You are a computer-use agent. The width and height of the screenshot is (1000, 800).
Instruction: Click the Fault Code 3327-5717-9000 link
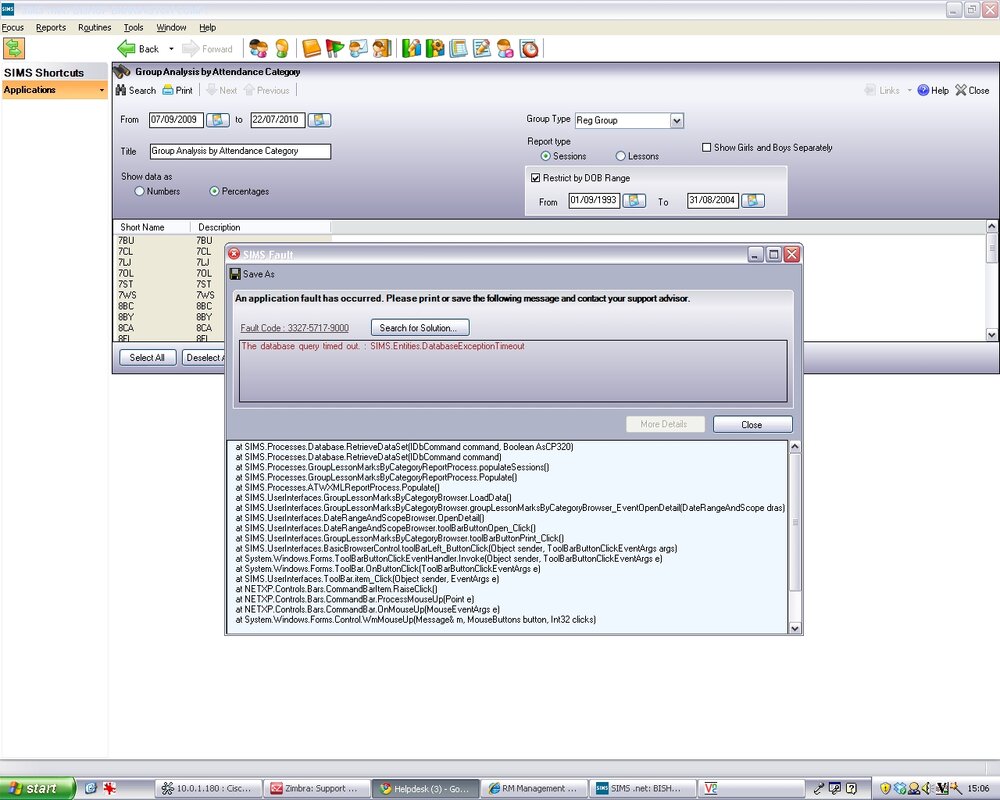295,328
